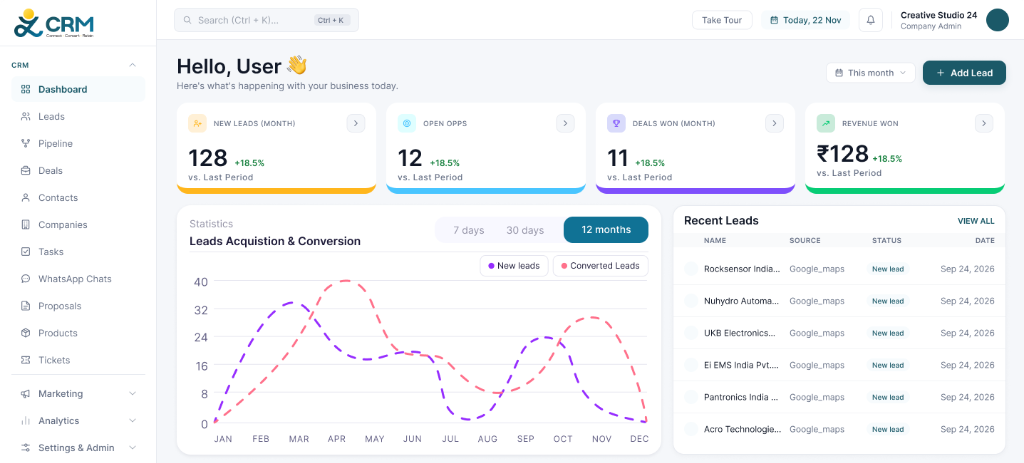The width and height of the screenshot is (1024, 463).
Task: Click the WhatsApp Chats bubble icon
Action: click(x=25, y=279)
